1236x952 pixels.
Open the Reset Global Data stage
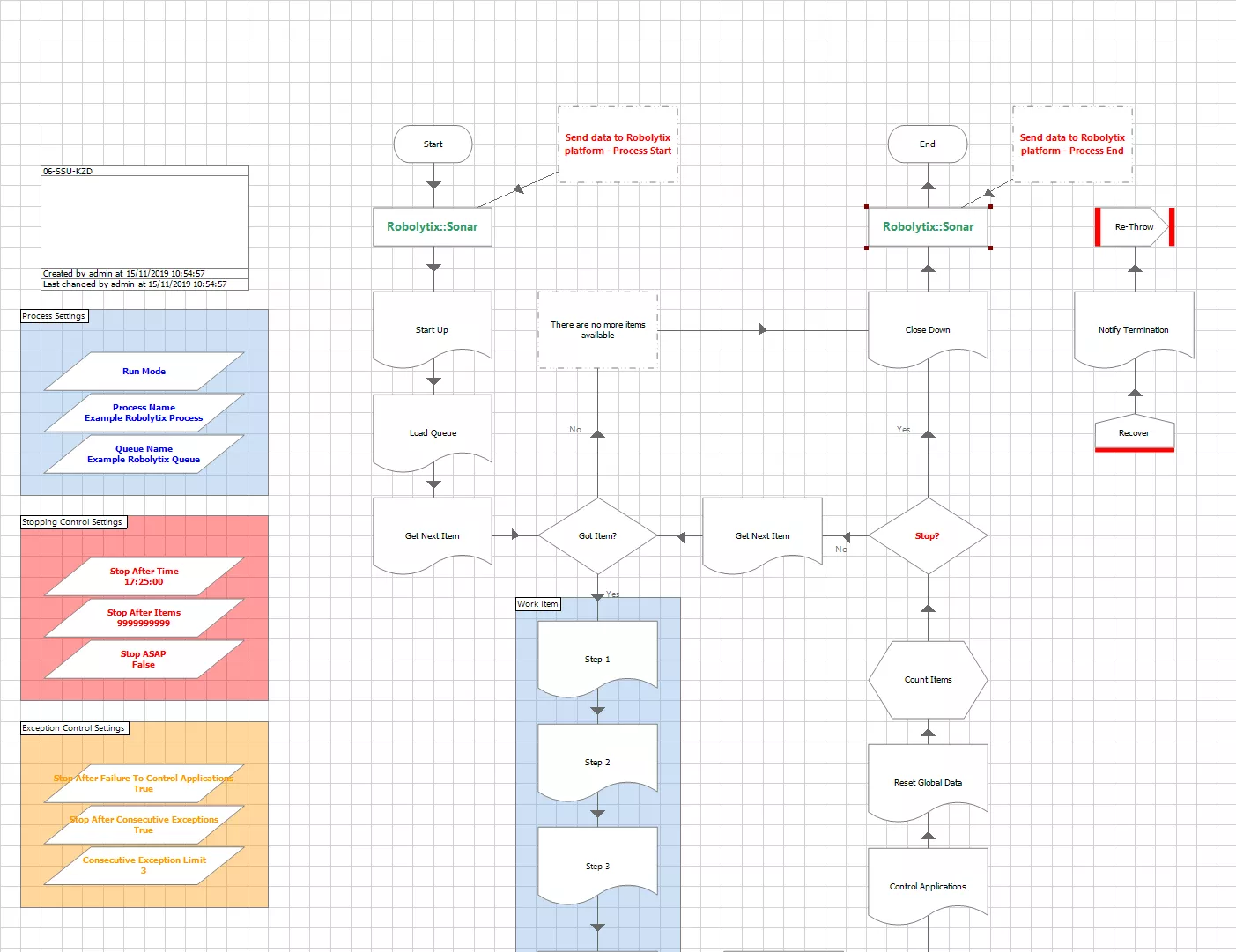click(x=928, y=782)
